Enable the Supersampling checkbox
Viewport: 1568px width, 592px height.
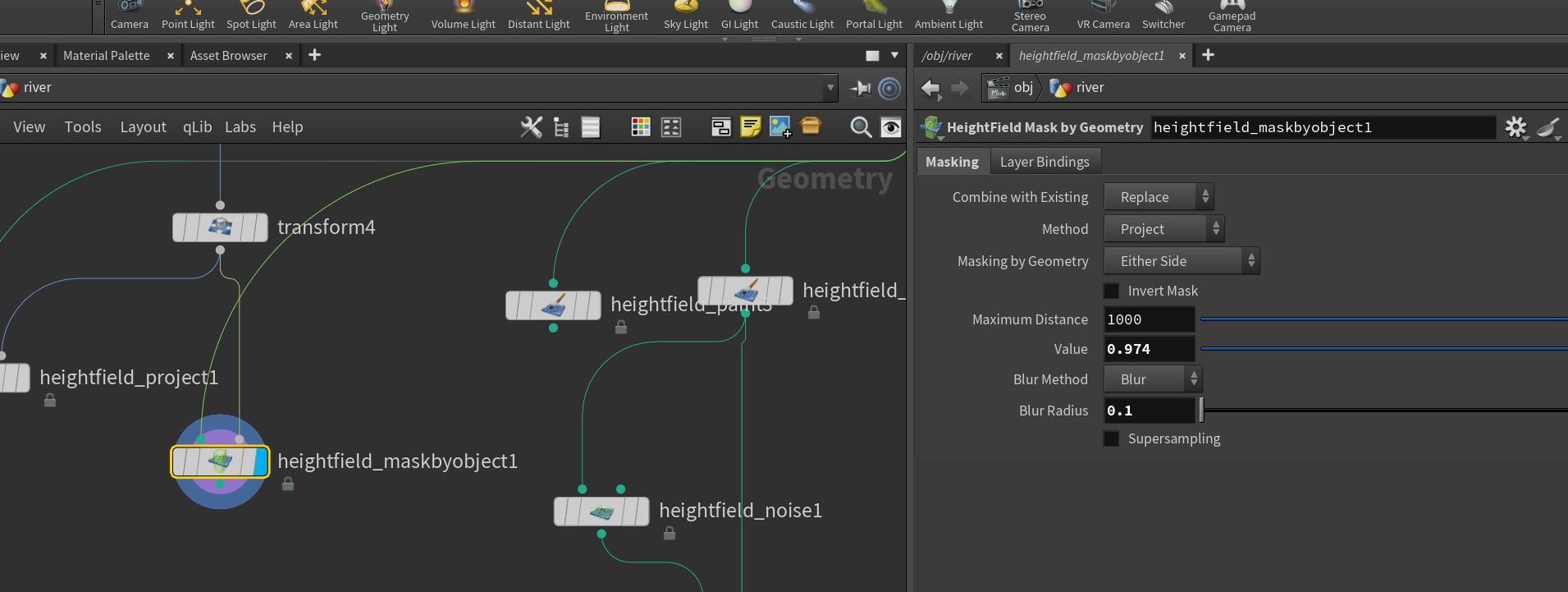1112,438
